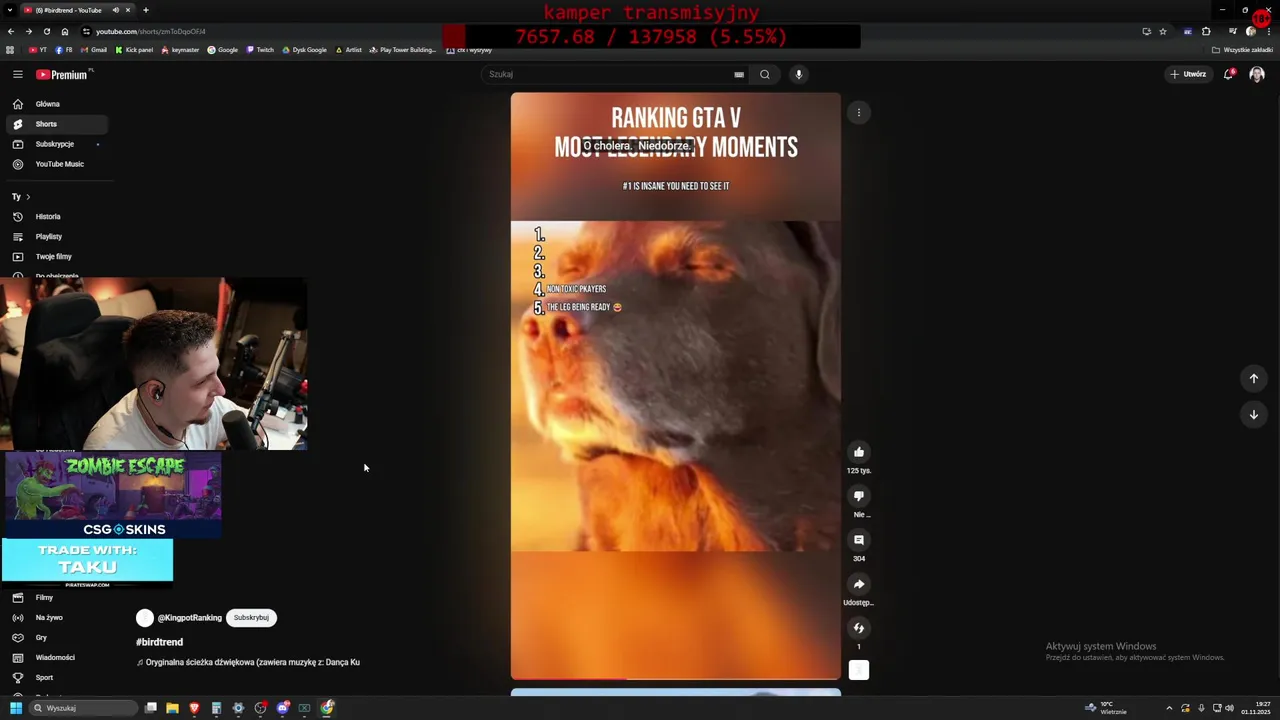
Task: Open Discord from the taskbar
Action: pos(283,708)
